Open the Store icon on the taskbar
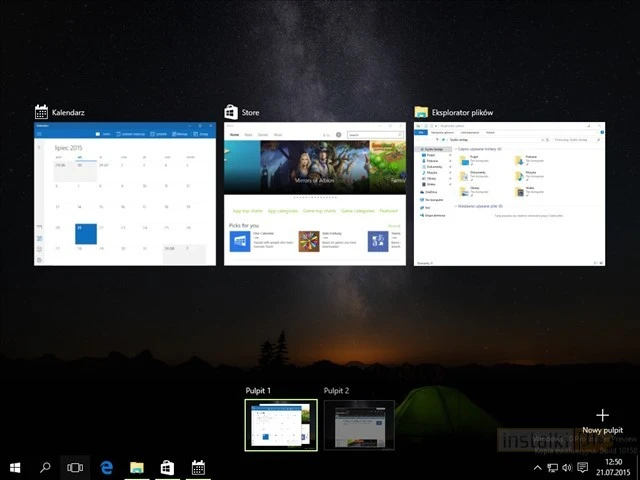The image size is (640, 480). (167, 467)
